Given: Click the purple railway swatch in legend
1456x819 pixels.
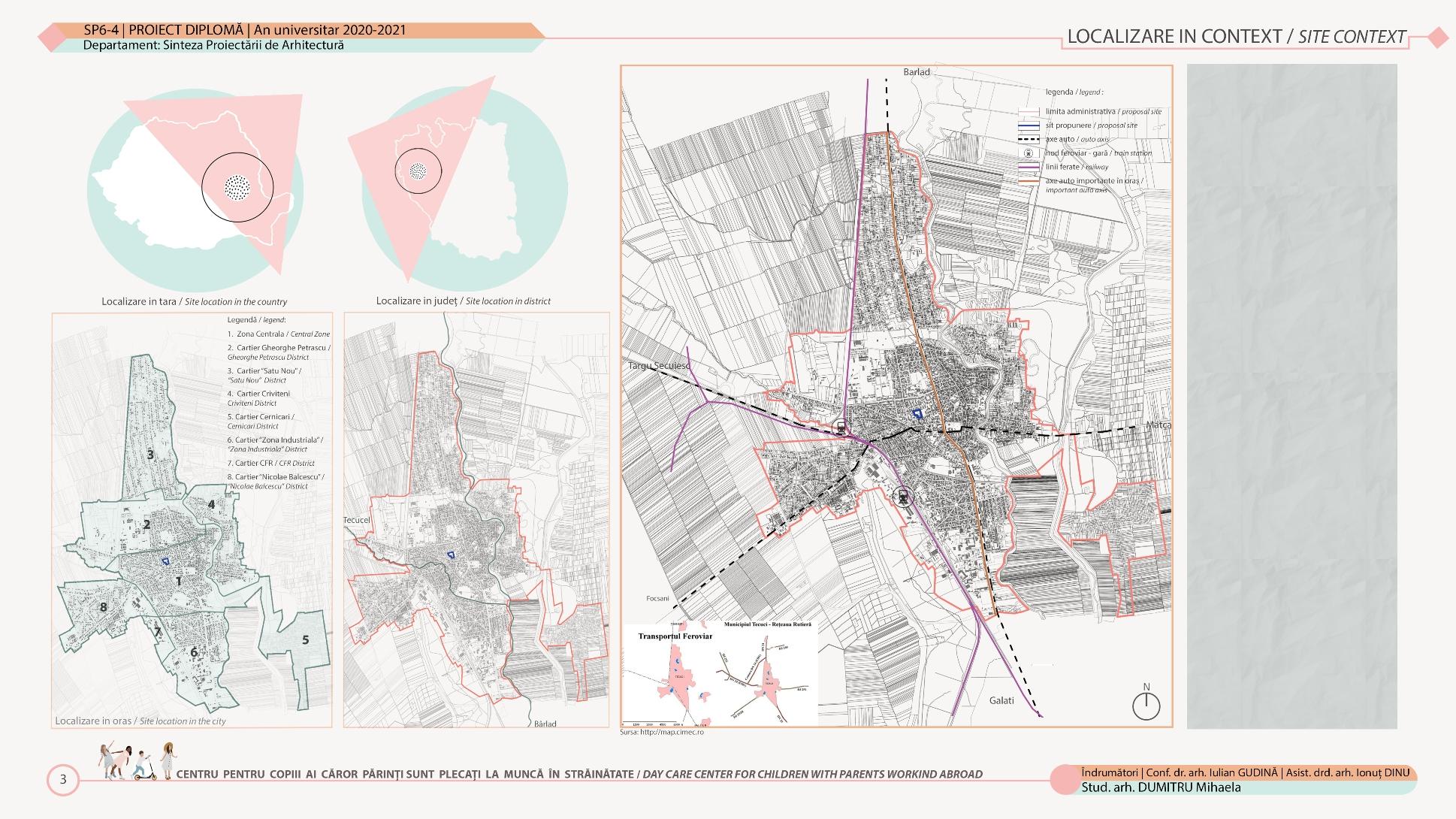Looking at the screenshot, I should point(1029,167).
